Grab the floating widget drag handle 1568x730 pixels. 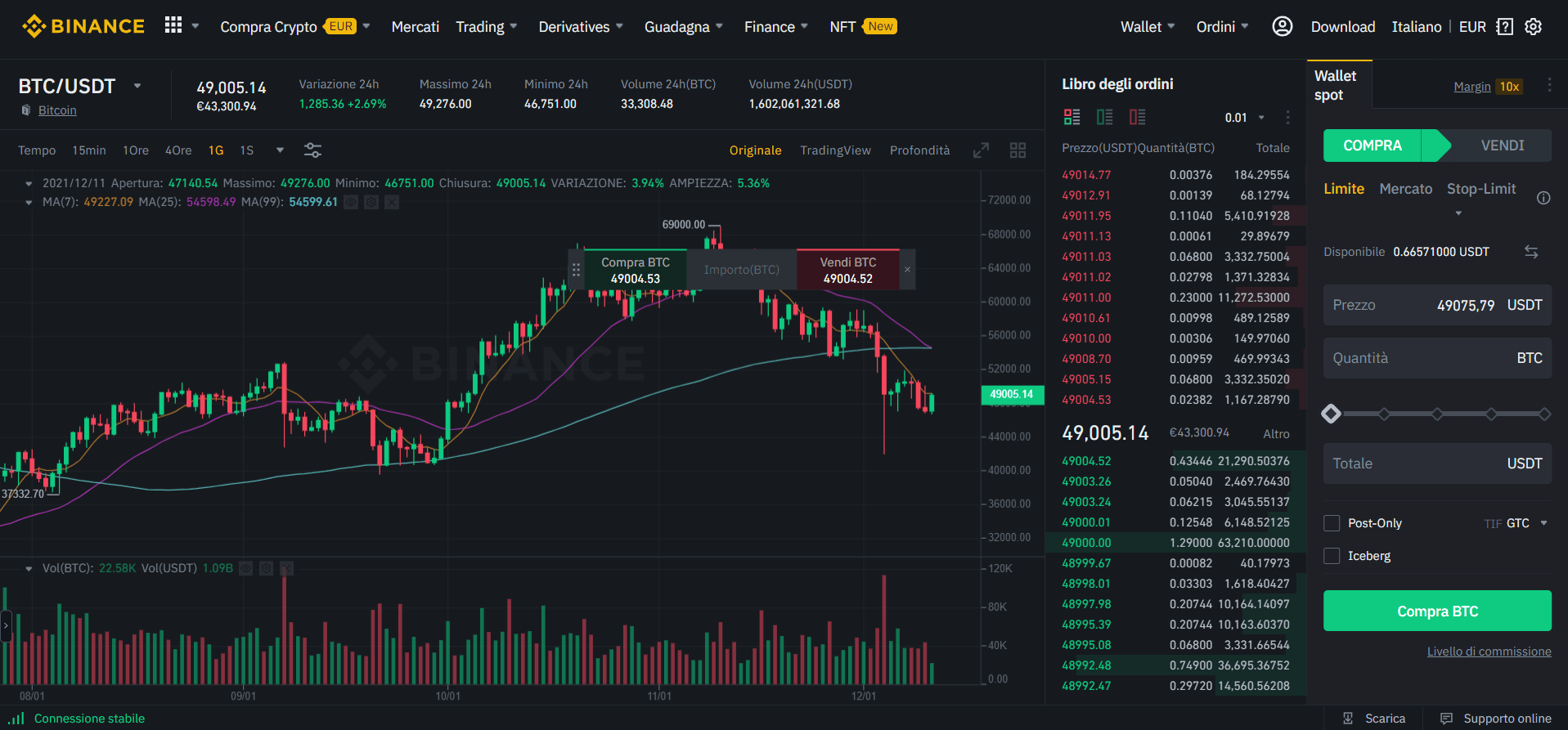tap(576, 269)
